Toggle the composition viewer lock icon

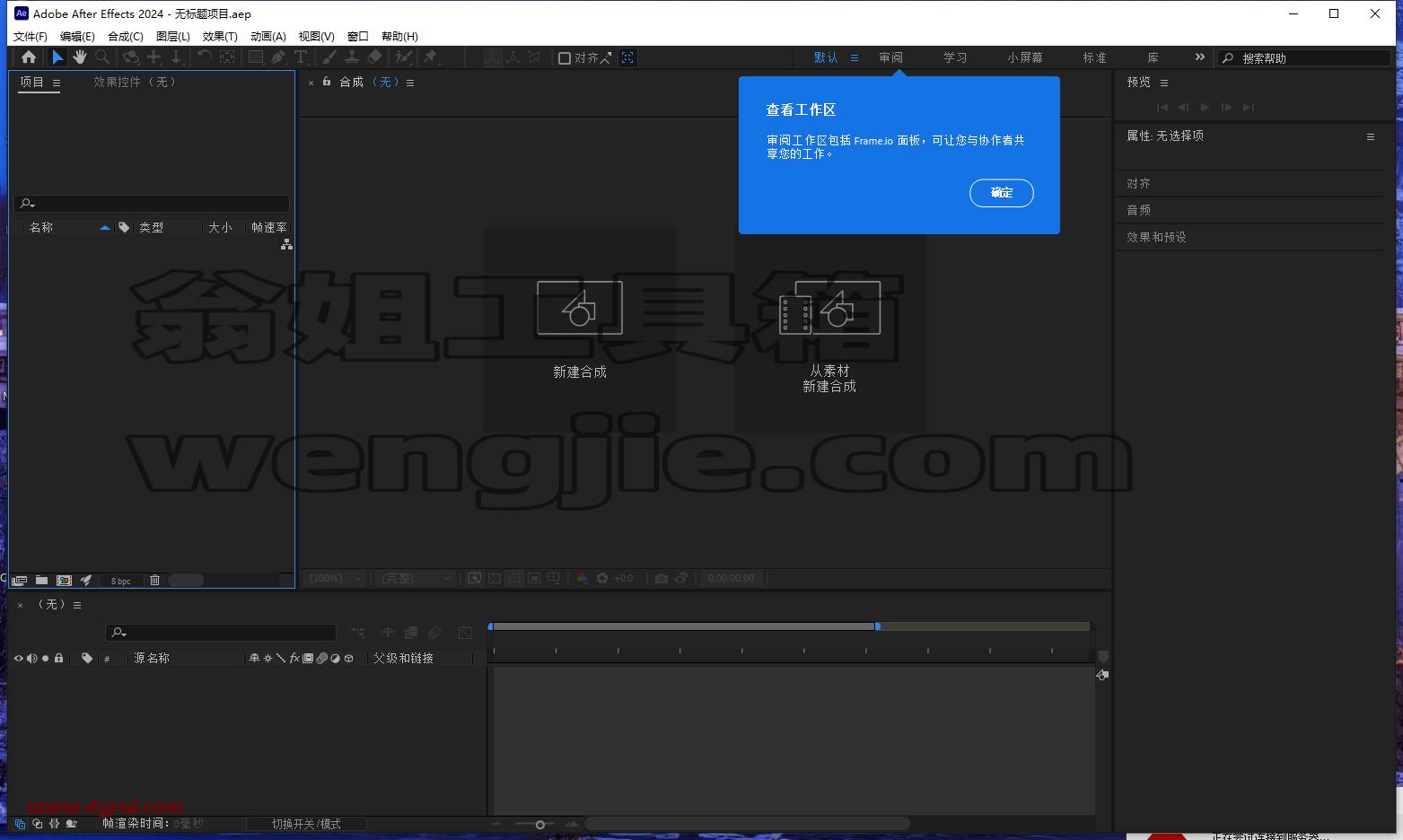pyautogui.click(x=327, y=82)
